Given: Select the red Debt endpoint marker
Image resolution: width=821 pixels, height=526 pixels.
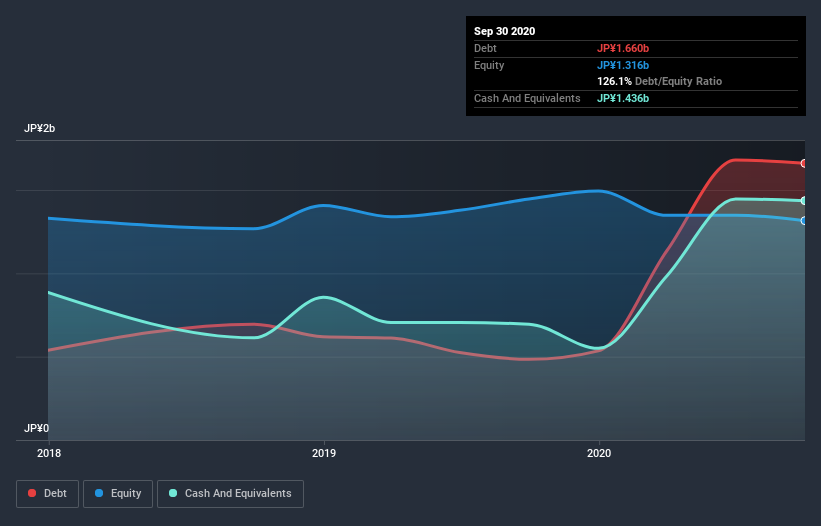Looking at the screenshot, I should [804, 163].
